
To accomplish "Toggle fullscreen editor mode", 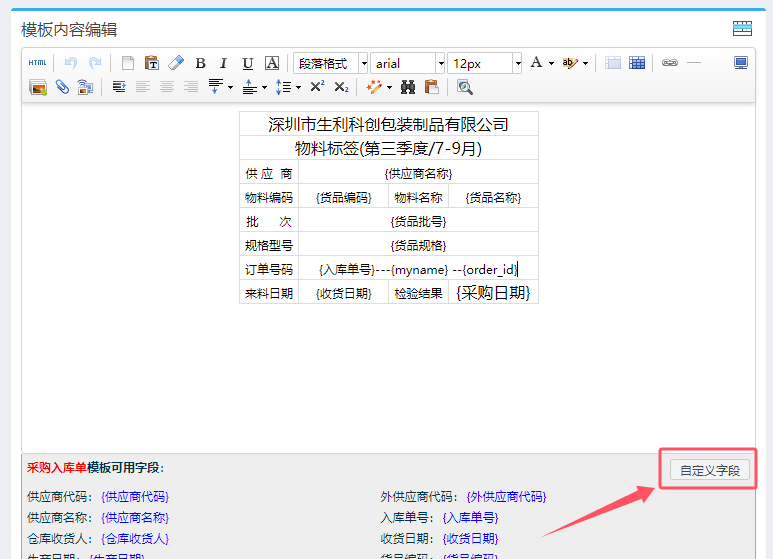I will pyautogui.click(x=741, y=63).
